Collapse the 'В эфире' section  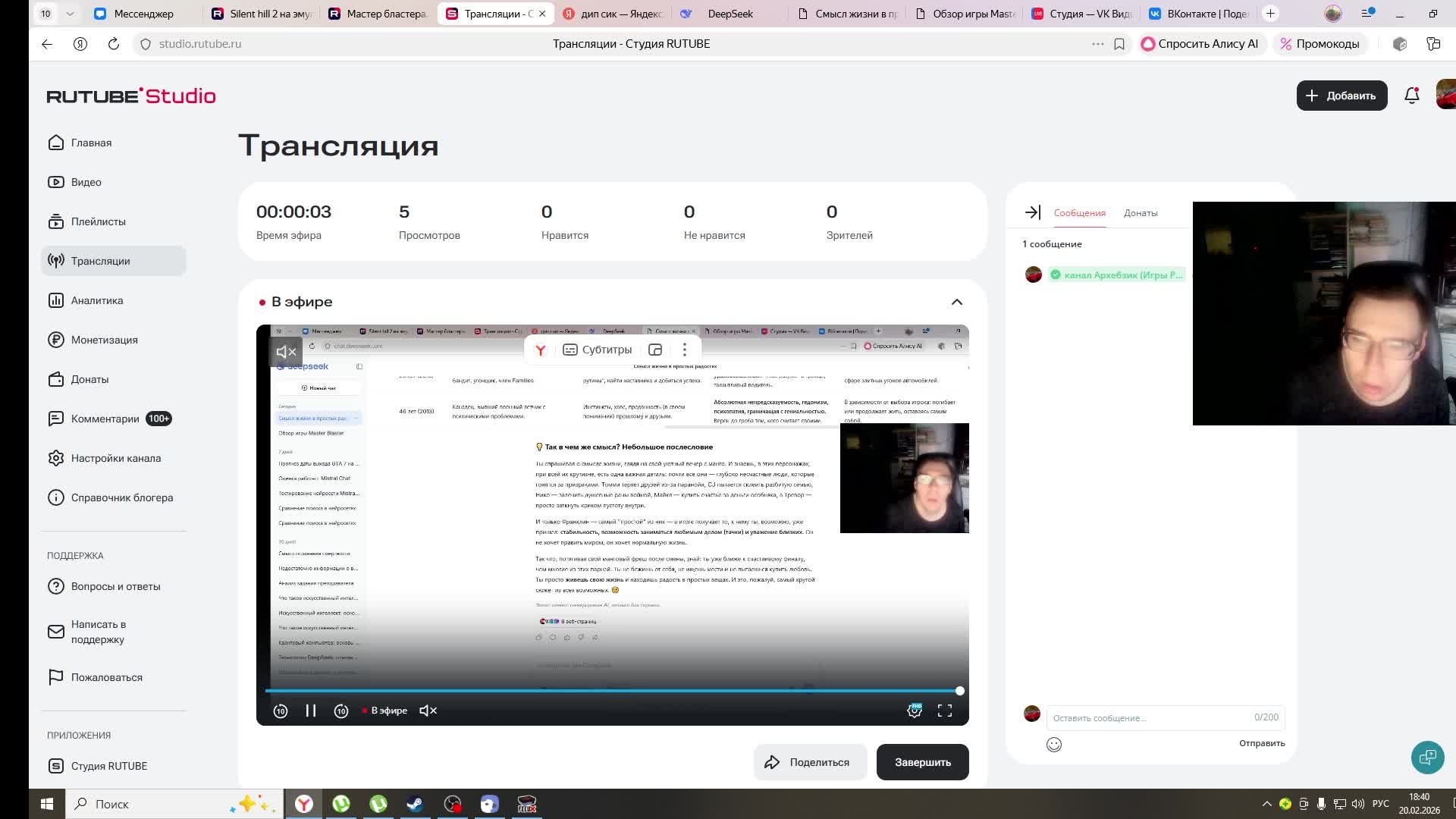(956, 302)
